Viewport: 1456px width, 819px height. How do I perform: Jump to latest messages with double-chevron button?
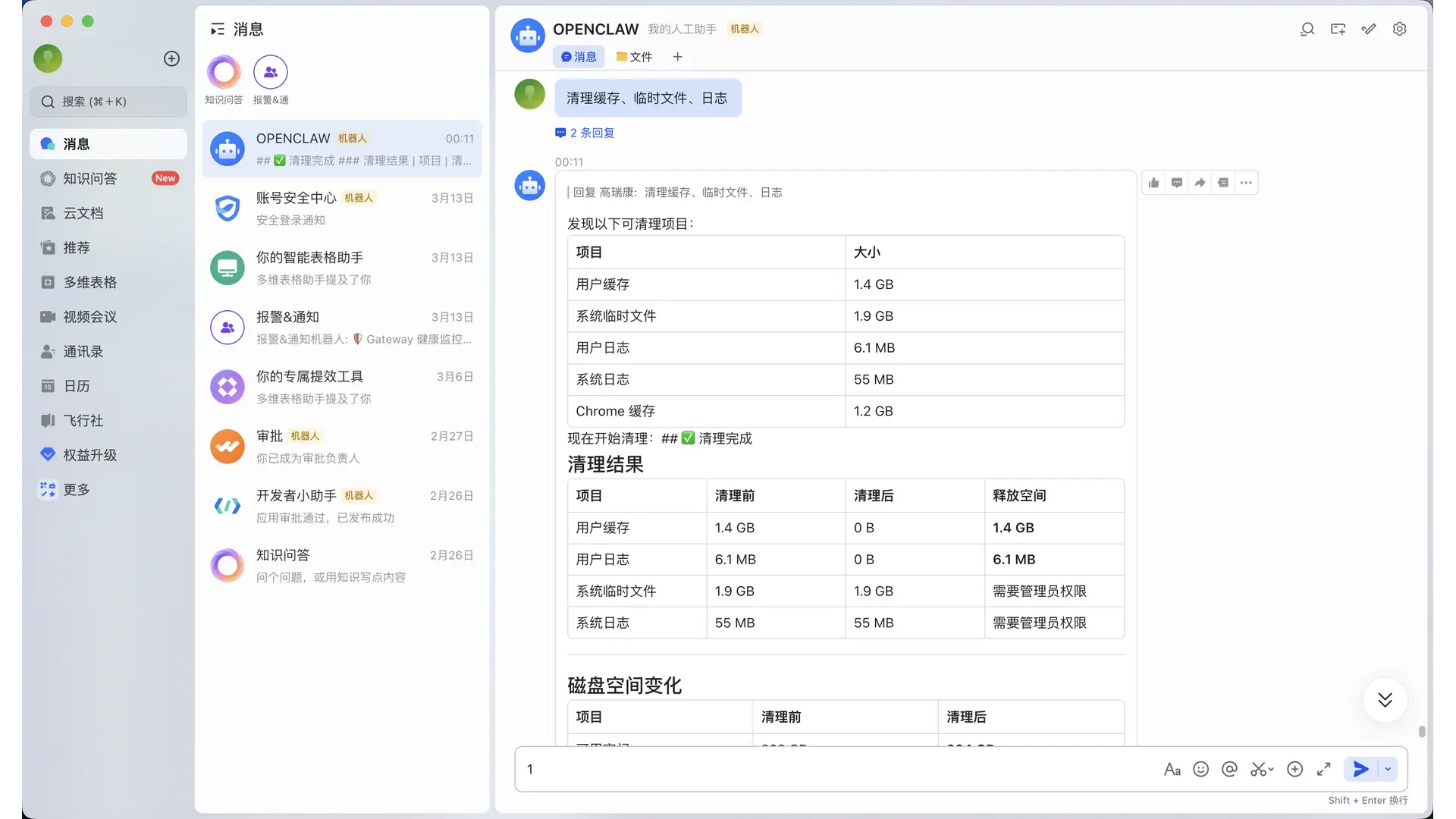click(x=1385, y=699)
